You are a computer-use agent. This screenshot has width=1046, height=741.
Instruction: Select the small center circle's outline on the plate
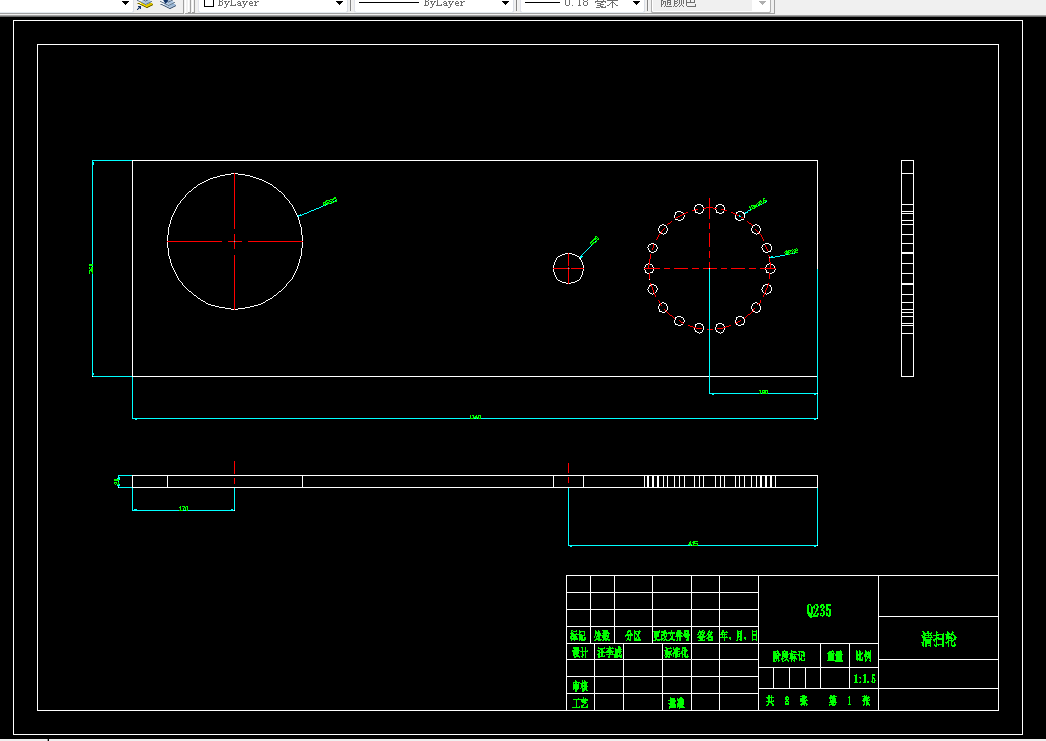click(554, 268)
